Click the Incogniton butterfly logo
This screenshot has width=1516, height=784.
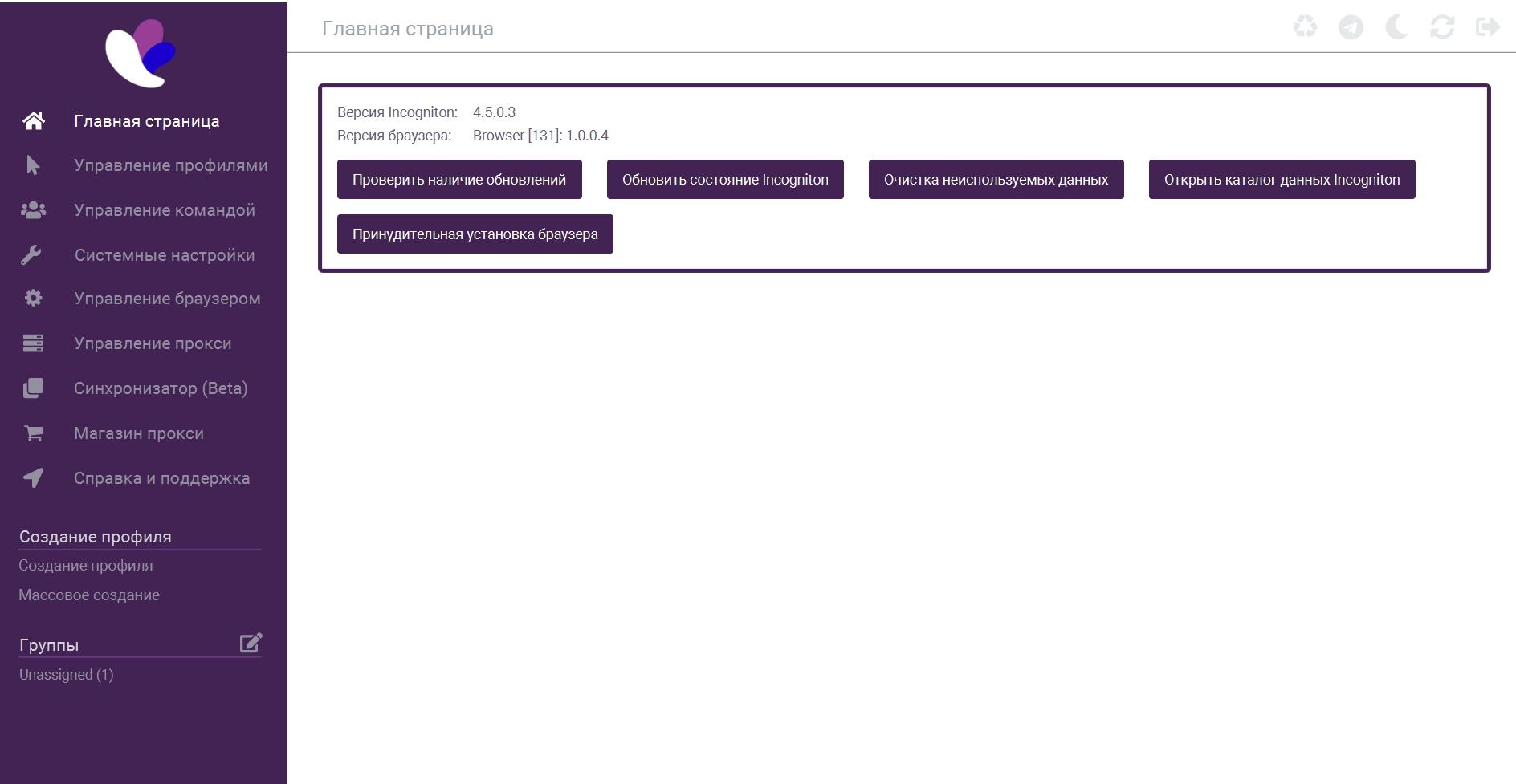(x=141, y=53)
